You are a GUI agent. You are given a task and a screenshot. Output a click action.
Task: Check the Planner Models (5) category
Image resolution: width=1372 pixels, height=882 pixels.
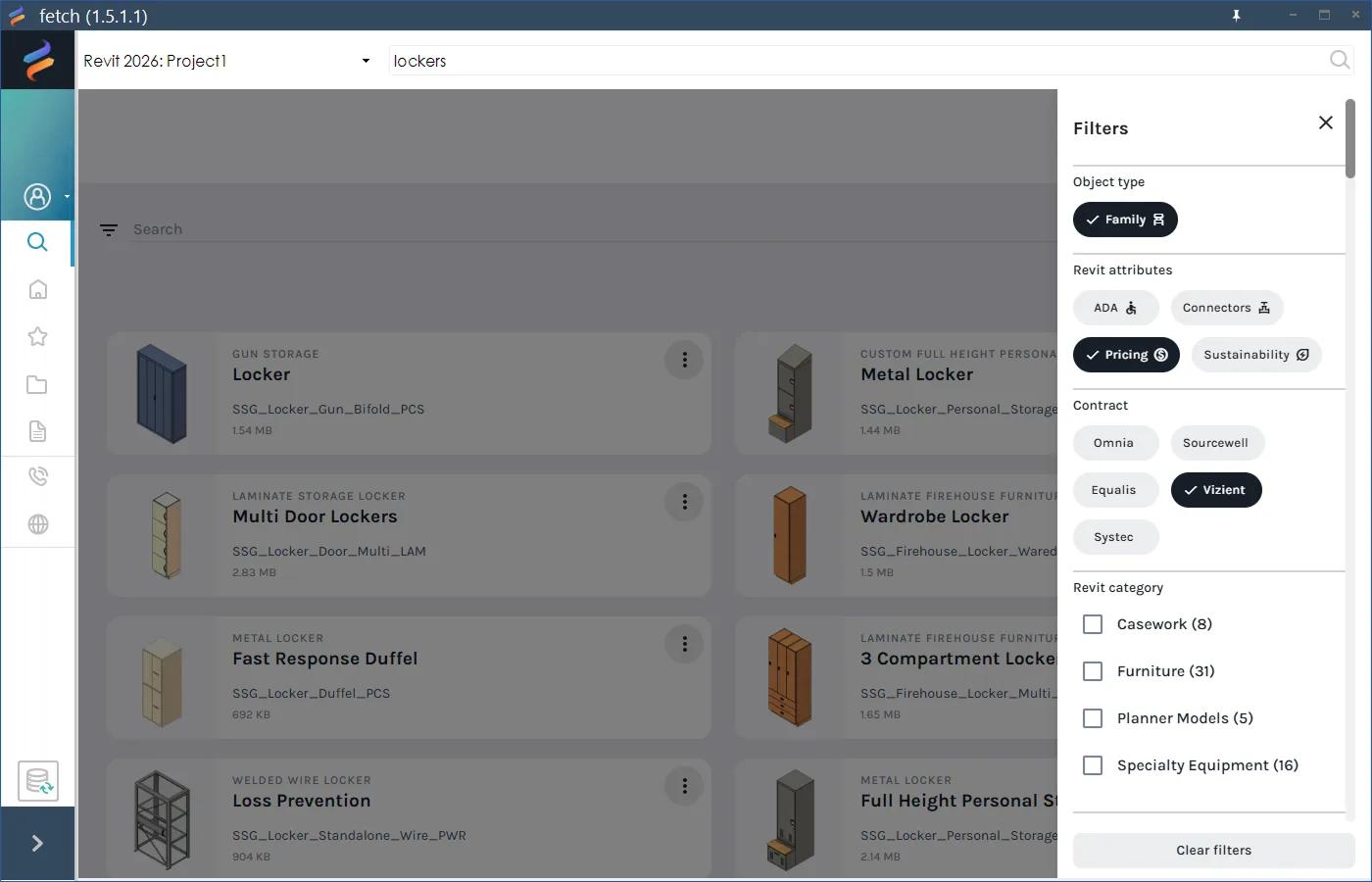tap(1093, 718)
